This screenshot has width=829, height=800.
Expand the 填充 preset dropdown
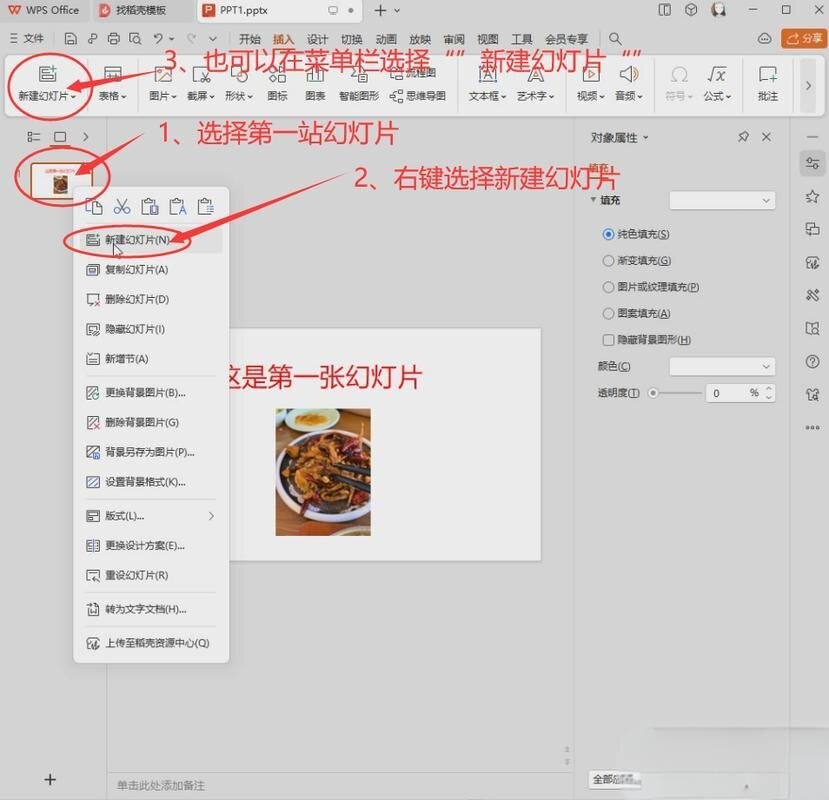[x=722, y=201]
